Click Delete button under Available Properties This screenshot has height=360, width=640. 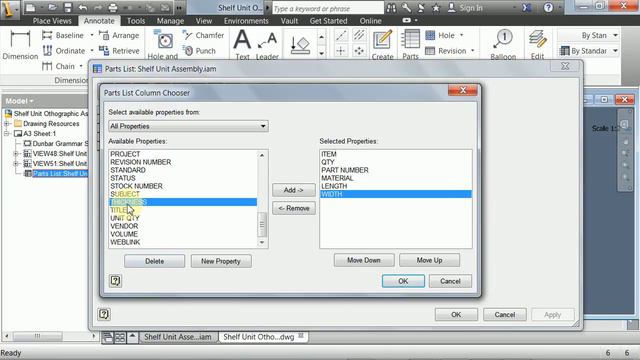(x=155, y=261)
